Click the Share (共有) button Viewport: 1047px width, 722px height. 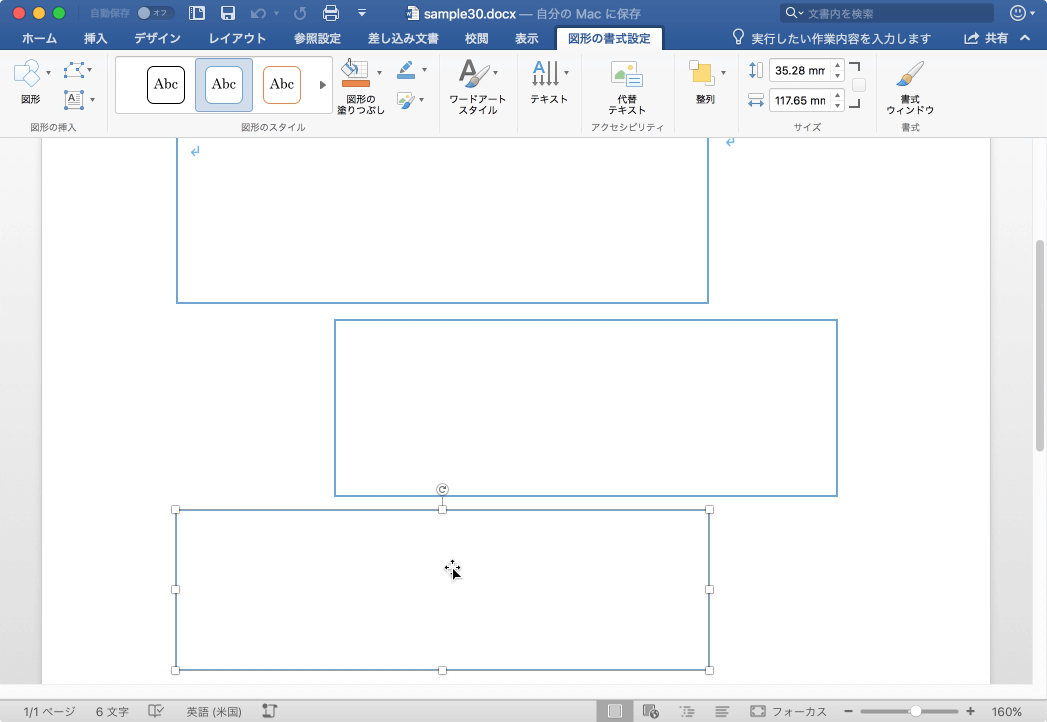(x=986, y=39)
